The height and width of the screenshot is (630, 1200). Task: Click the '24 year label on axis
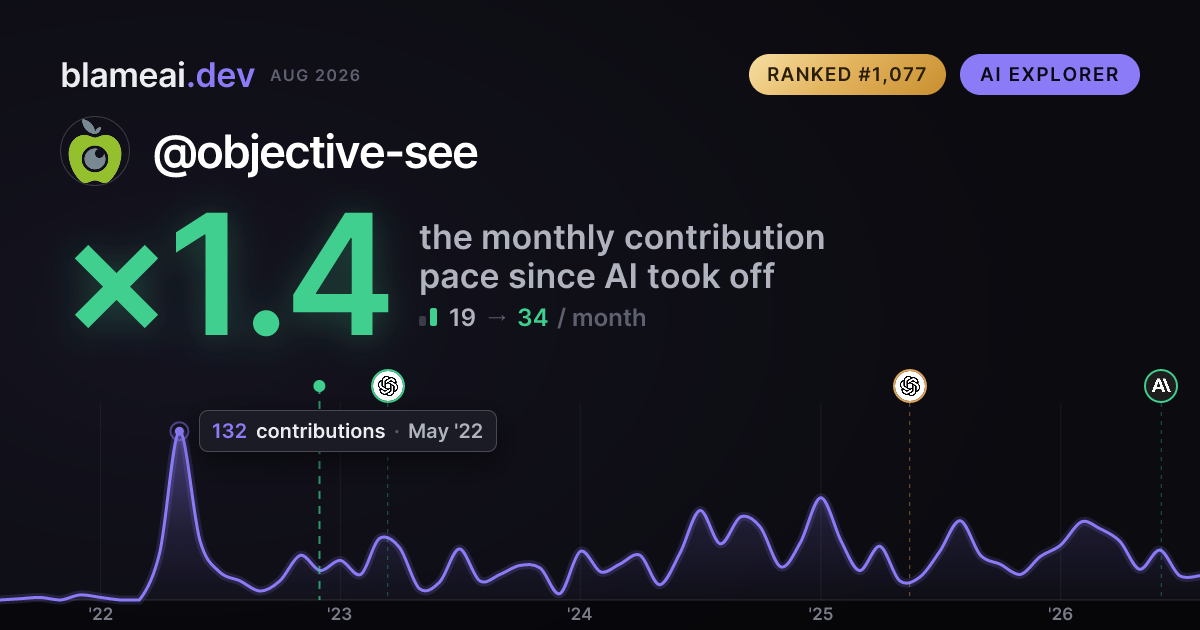tap(580, 614)
